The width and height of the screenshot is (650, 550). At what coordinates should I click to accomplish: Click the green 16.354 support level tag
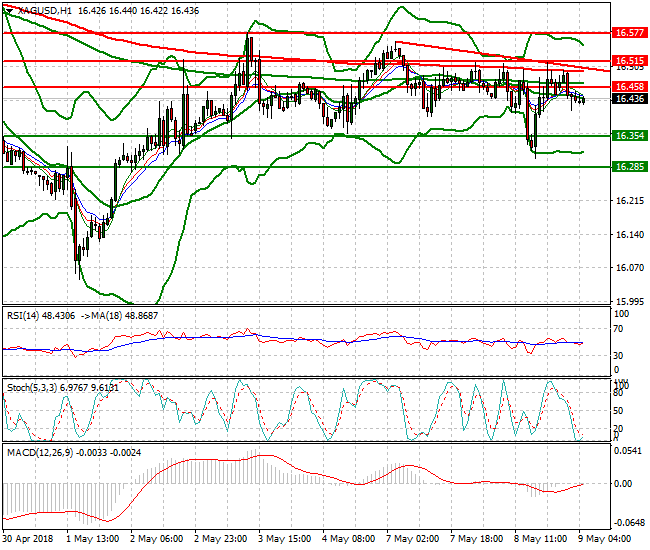[628, 135]
